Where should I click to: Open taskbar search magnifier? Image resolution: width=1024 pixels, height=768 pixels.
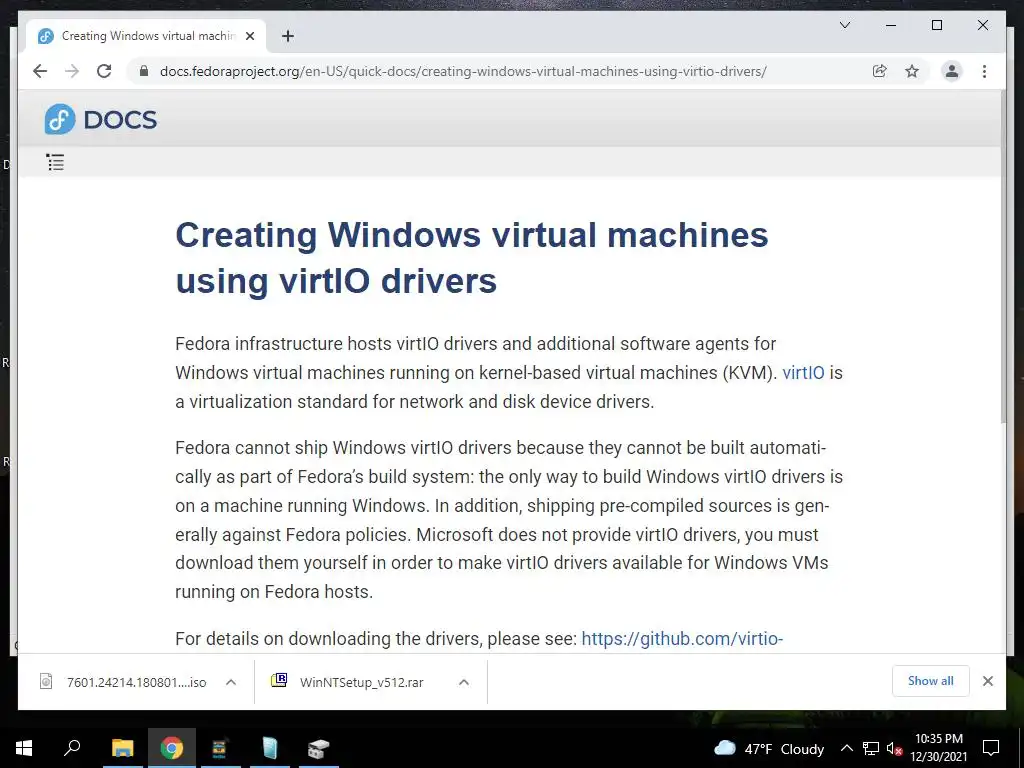tap(72, 748)
